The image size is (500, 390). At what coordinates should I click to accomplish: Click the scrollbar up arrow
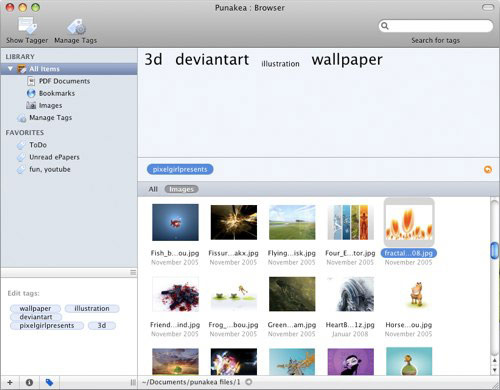[495, 361]
